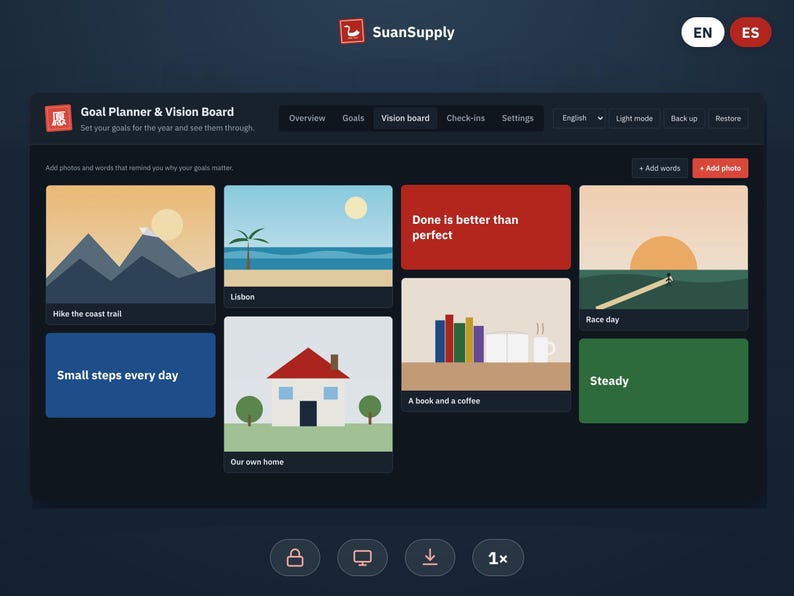Click the Back up button
794x596 pixels.
(x=684, y=118)
